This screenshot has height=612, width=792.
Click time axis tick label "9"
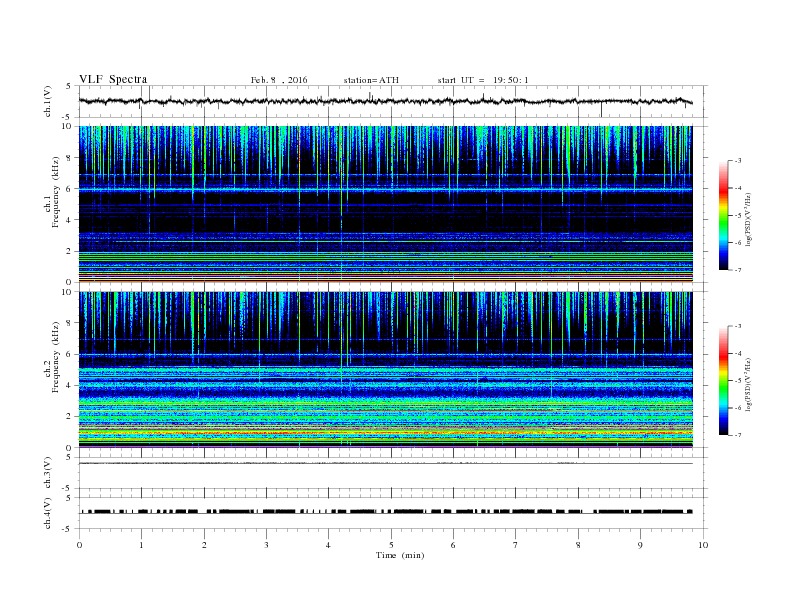pos(640,545)
